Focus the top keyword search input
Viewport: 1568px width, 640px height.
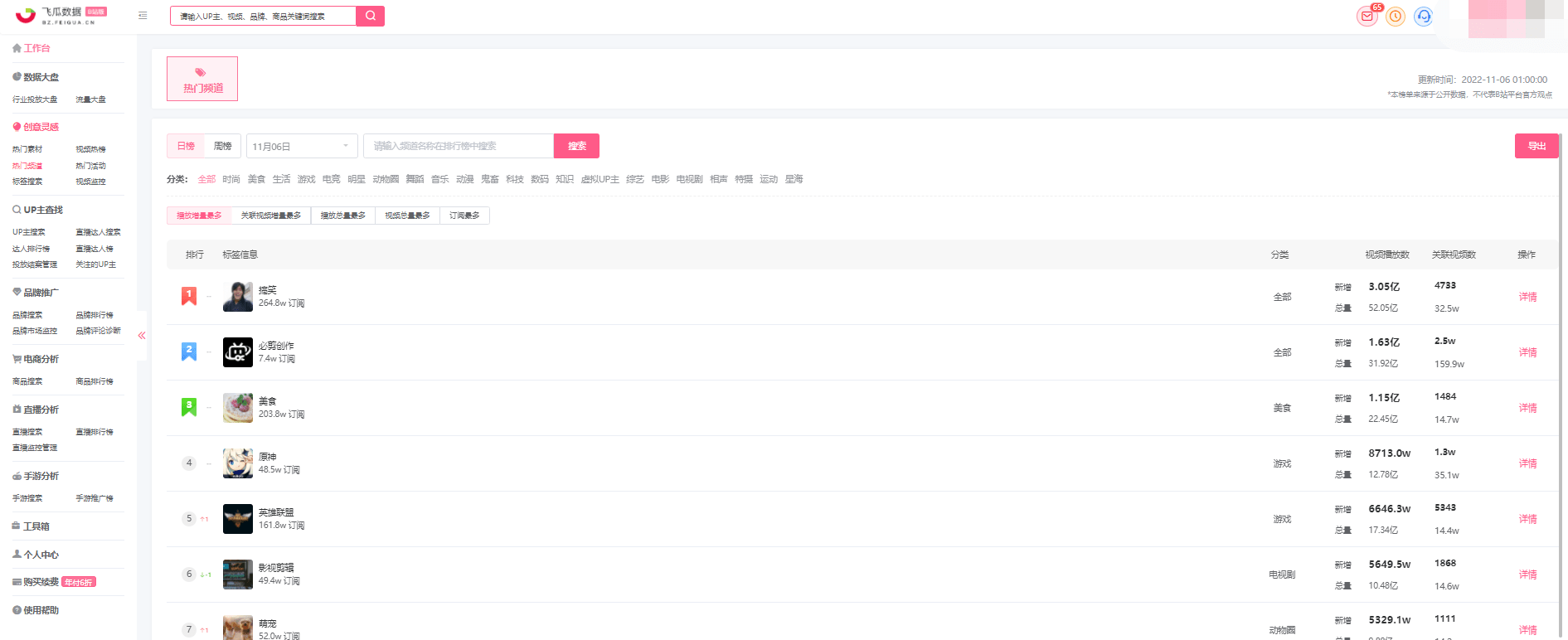pos(263,16)
